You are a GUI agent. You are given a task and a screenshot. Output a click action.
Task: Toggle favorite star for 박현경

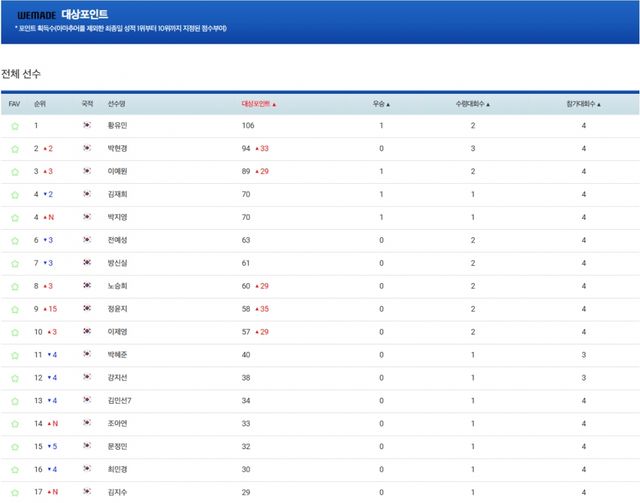[x=14, y=149]
